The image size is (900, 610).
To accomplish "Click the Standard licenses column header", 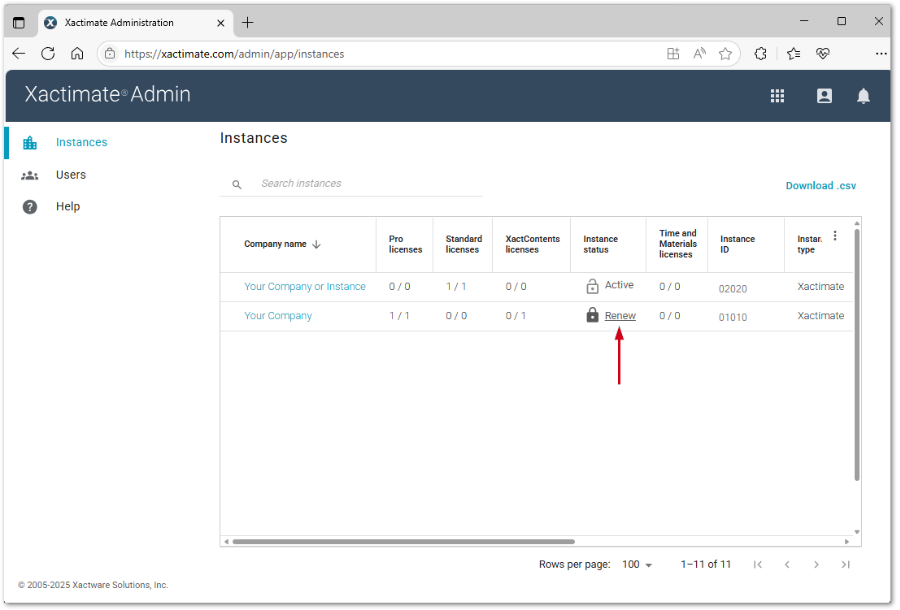I will [464, 244].
